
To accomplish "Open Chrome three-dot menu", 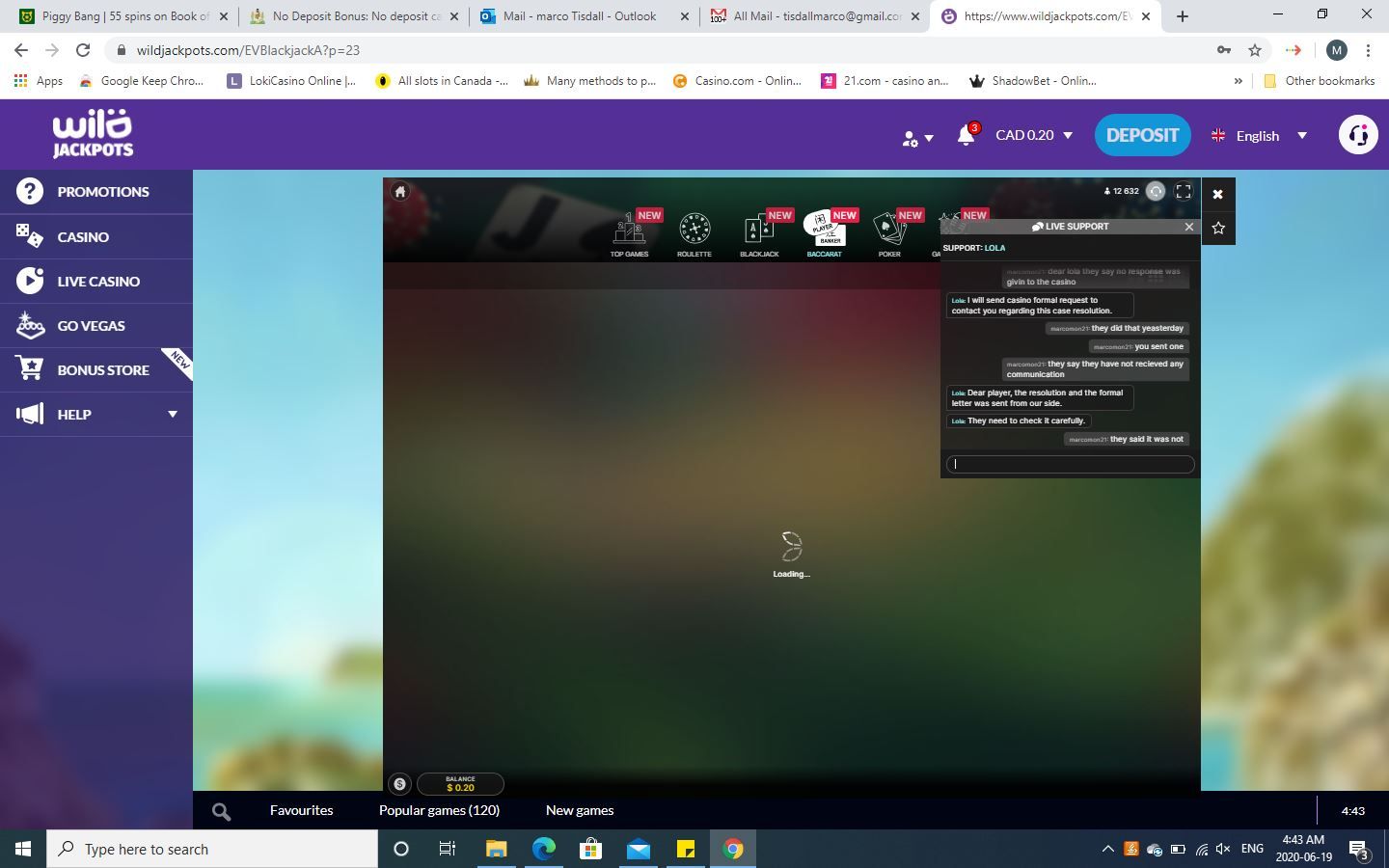I will coord(1368,50).
